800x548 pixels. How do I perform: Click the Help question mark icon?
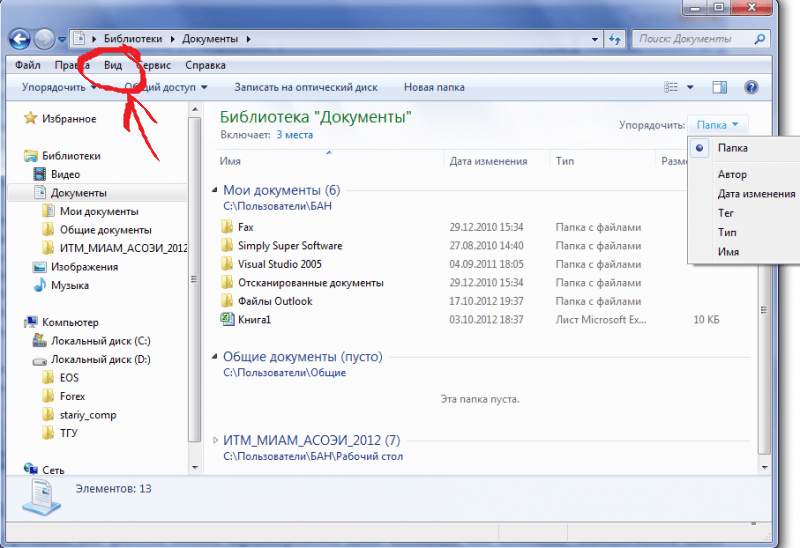click(x=751, y=88)
